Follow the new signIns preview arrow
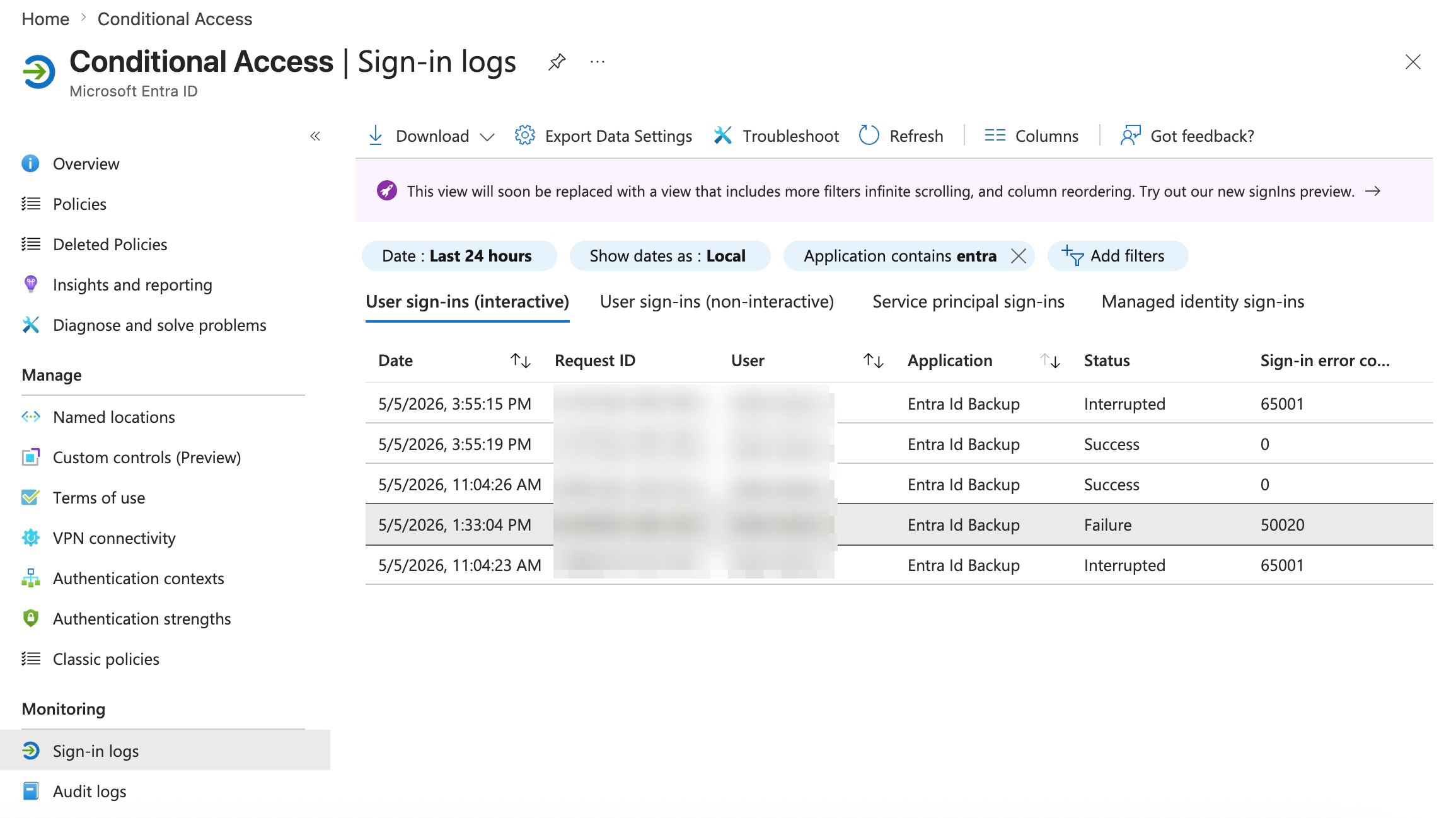1456x818 pixels. tap(1372, 191)
